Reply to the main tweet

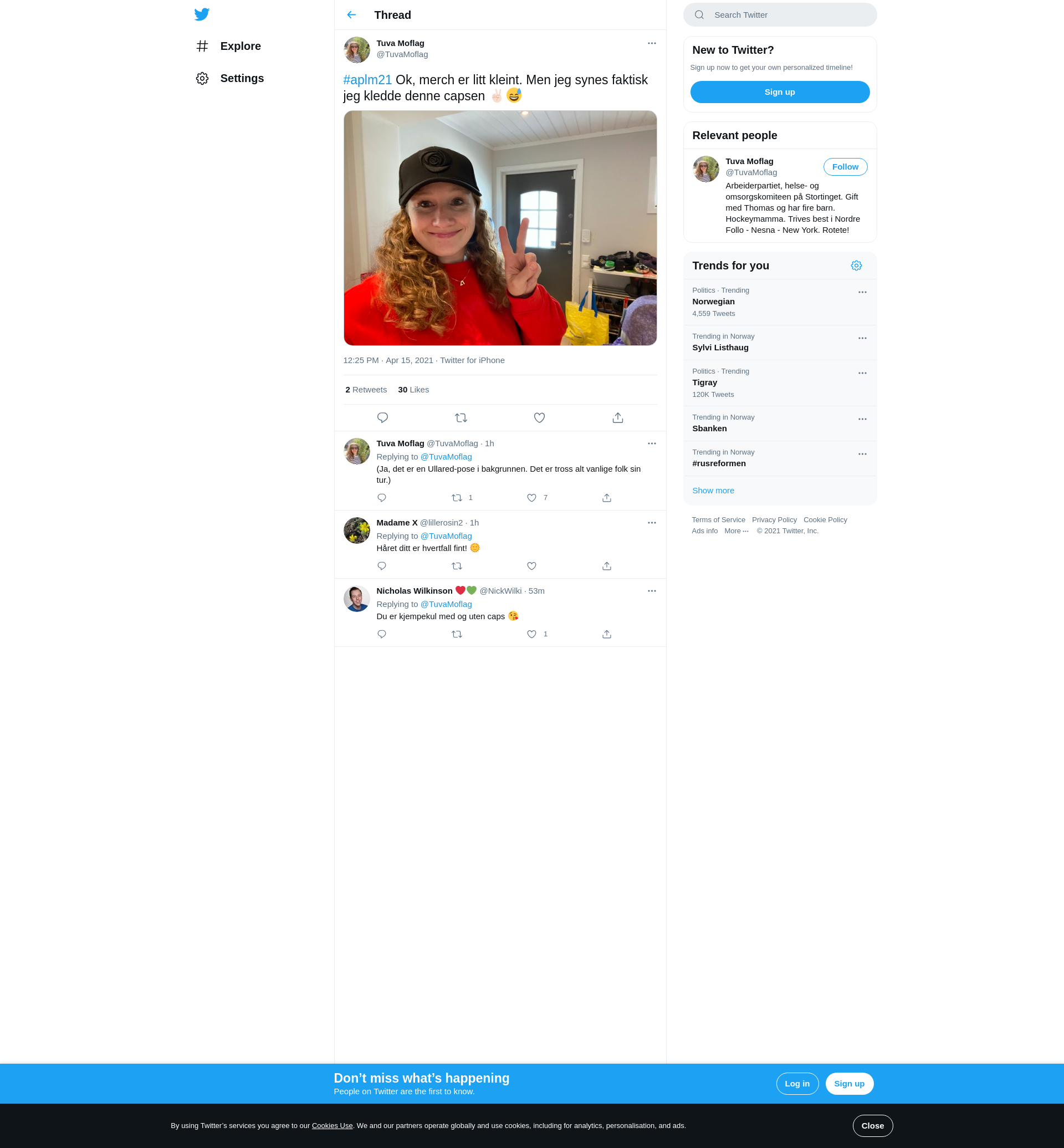(382, 417)
